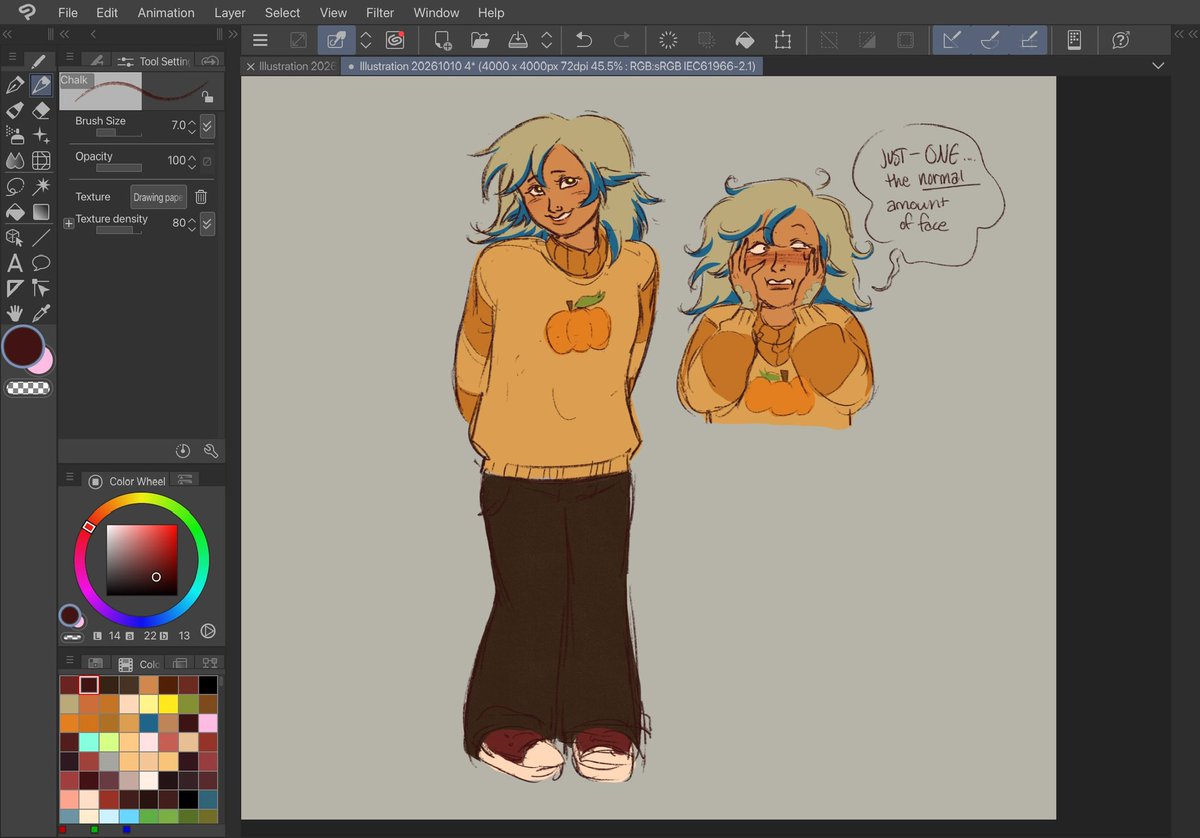Viewport: 1200px width, 838px height.
Task: Select the transparent color checkered chip
Action: pyautogui.click(x=28, y=388)
